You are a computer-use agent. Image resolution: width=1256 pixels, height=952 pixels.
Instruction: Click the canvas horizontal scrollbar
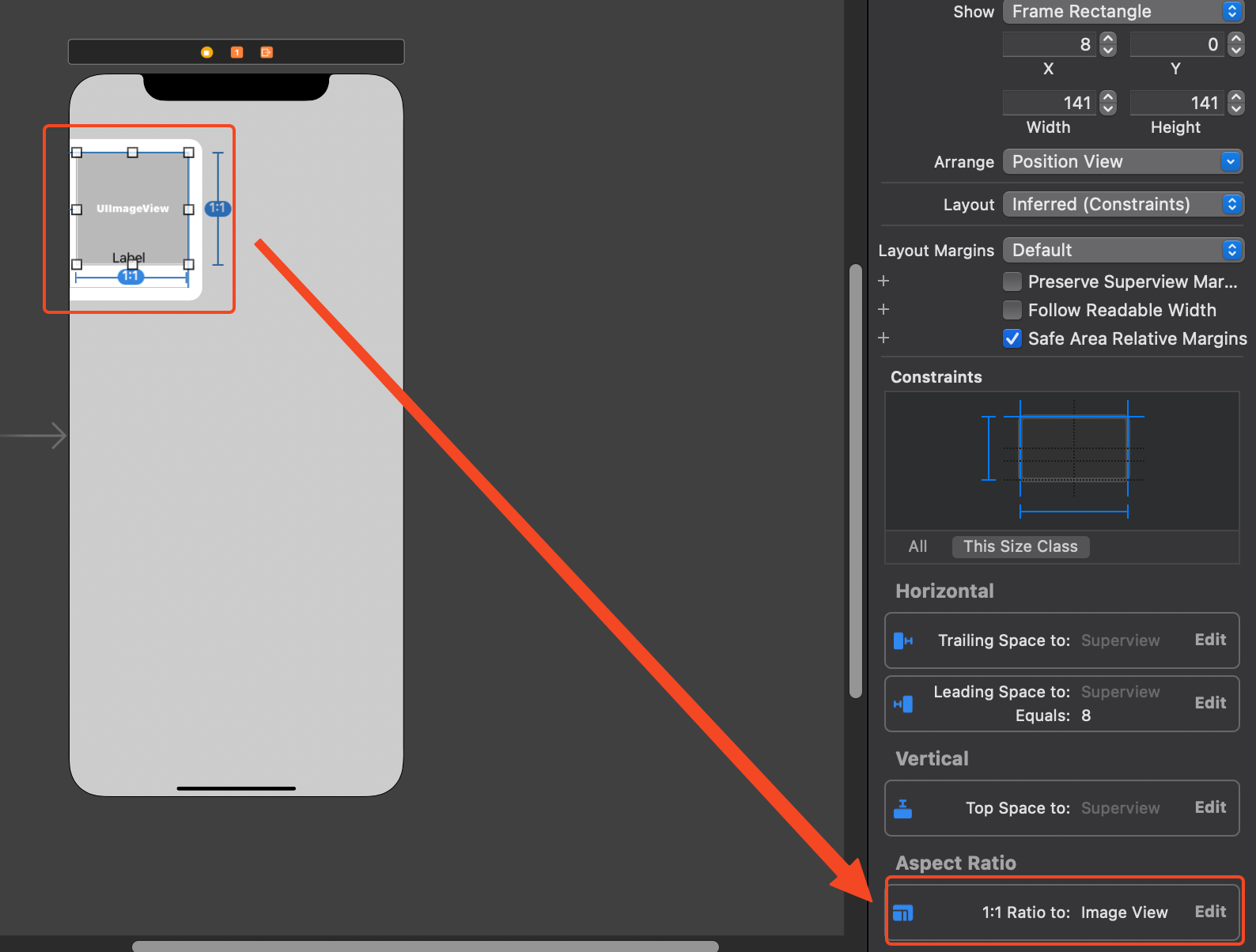click(426, 946)
